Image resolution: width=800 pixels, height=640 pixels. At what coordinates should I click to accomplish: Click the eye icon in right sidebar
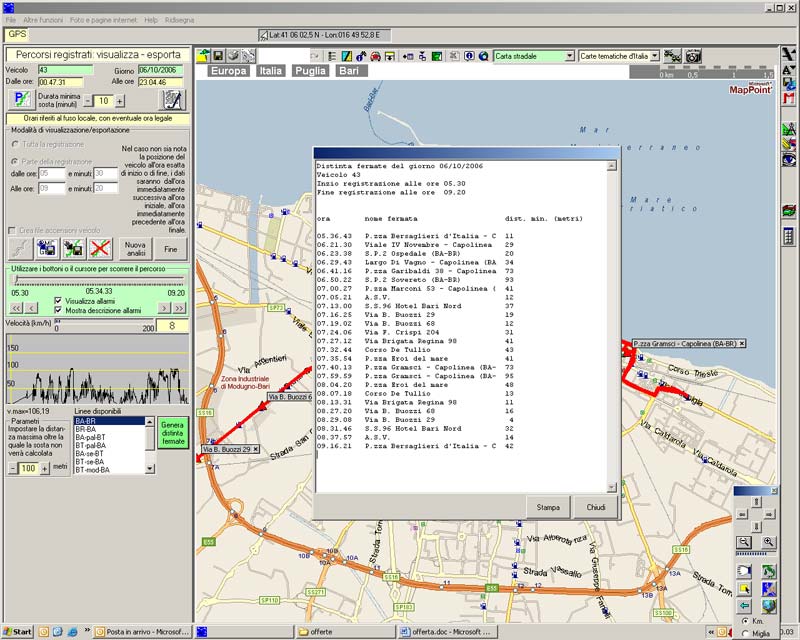pyautogui.click(x=789, y=160)
